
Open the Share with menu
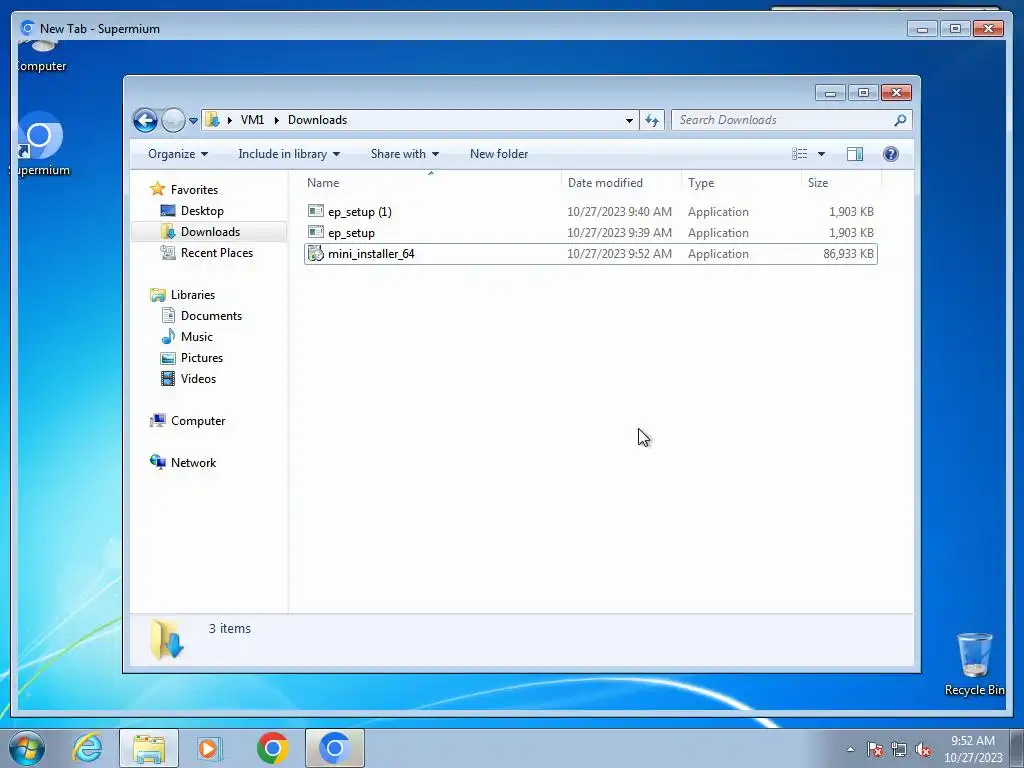404,154
